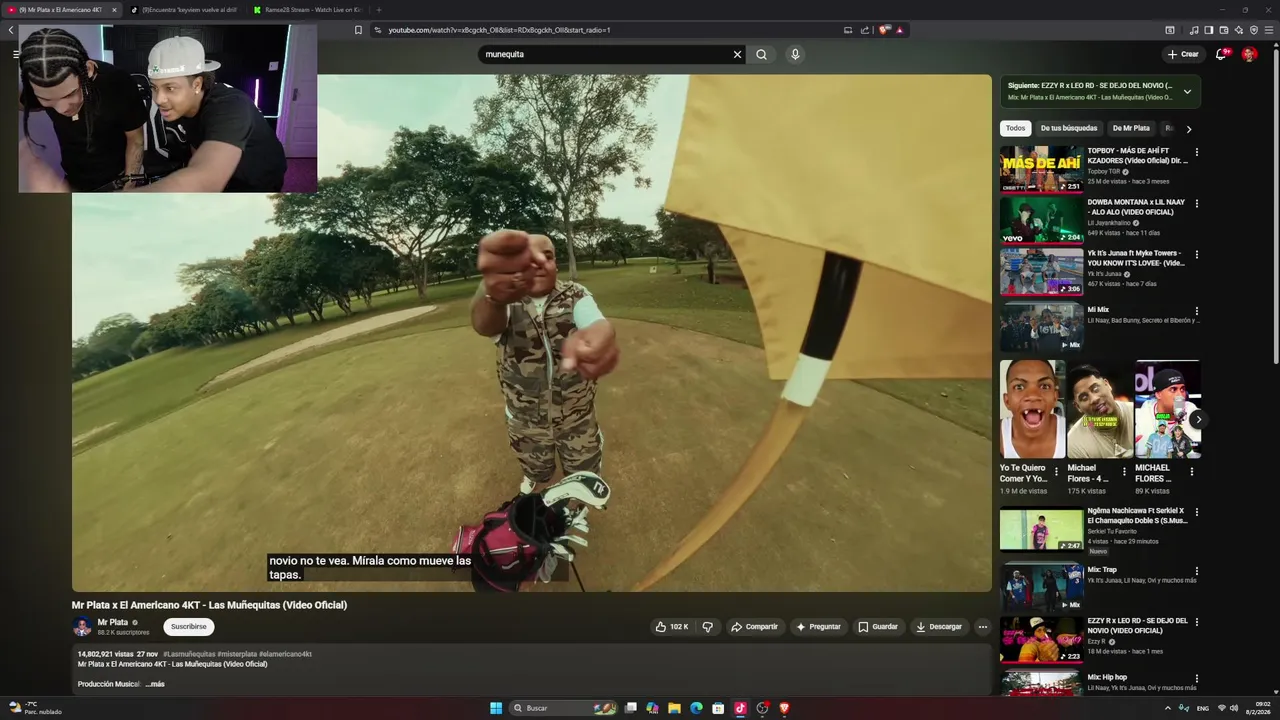Click the Preguntar button
Screen dimensions: 1280x720
818,627
